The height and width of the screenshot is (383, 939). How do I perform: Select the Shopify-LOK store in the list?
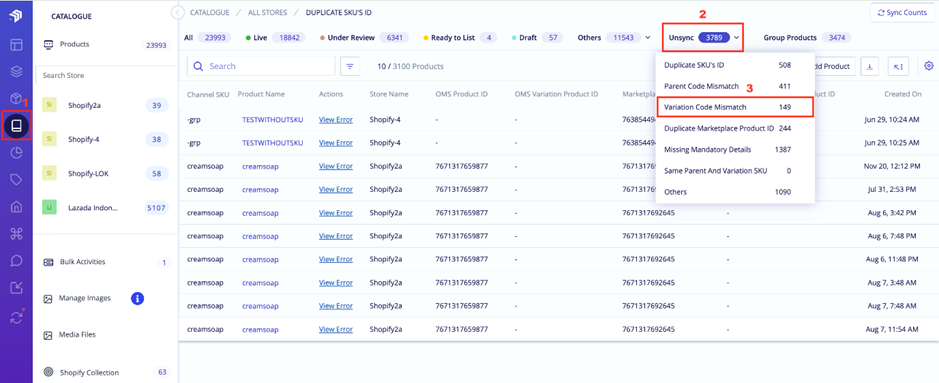tap(106, 174)
